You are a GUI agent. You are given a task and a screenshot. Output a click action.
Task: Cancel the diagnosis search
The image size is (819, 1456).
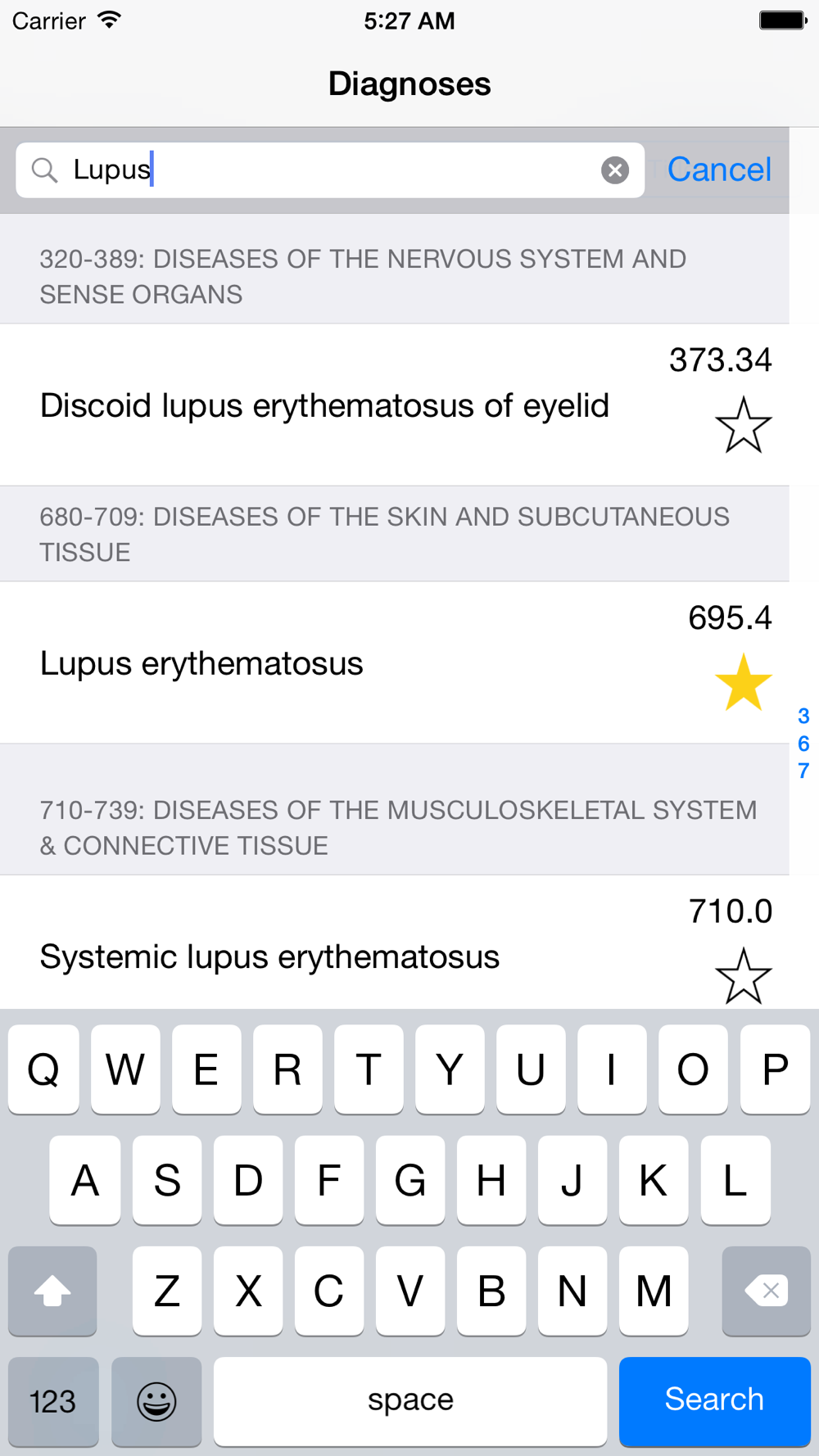pos(718,170)
